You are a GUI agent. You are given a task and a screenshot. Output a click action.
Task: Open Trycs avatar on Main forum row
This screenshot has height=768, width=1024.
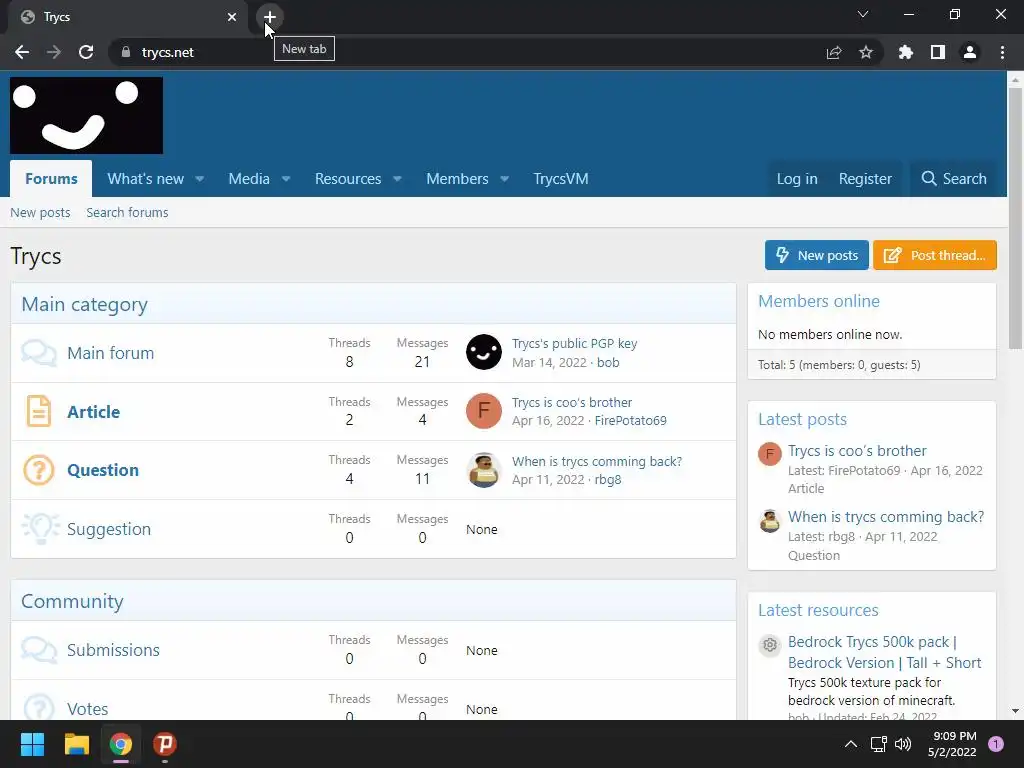[484, 353]
